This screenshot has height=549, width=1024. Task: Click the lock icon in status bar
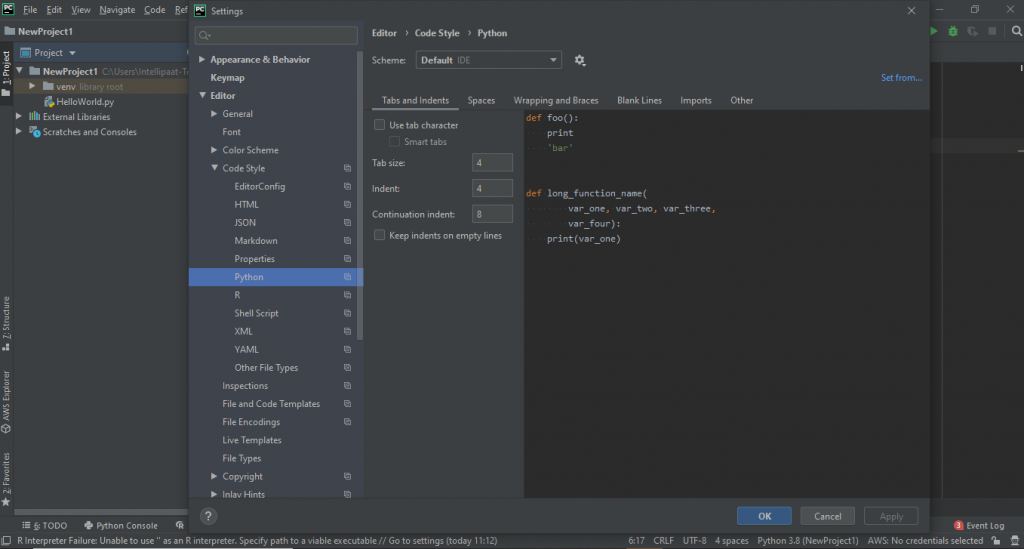(995, 541)
